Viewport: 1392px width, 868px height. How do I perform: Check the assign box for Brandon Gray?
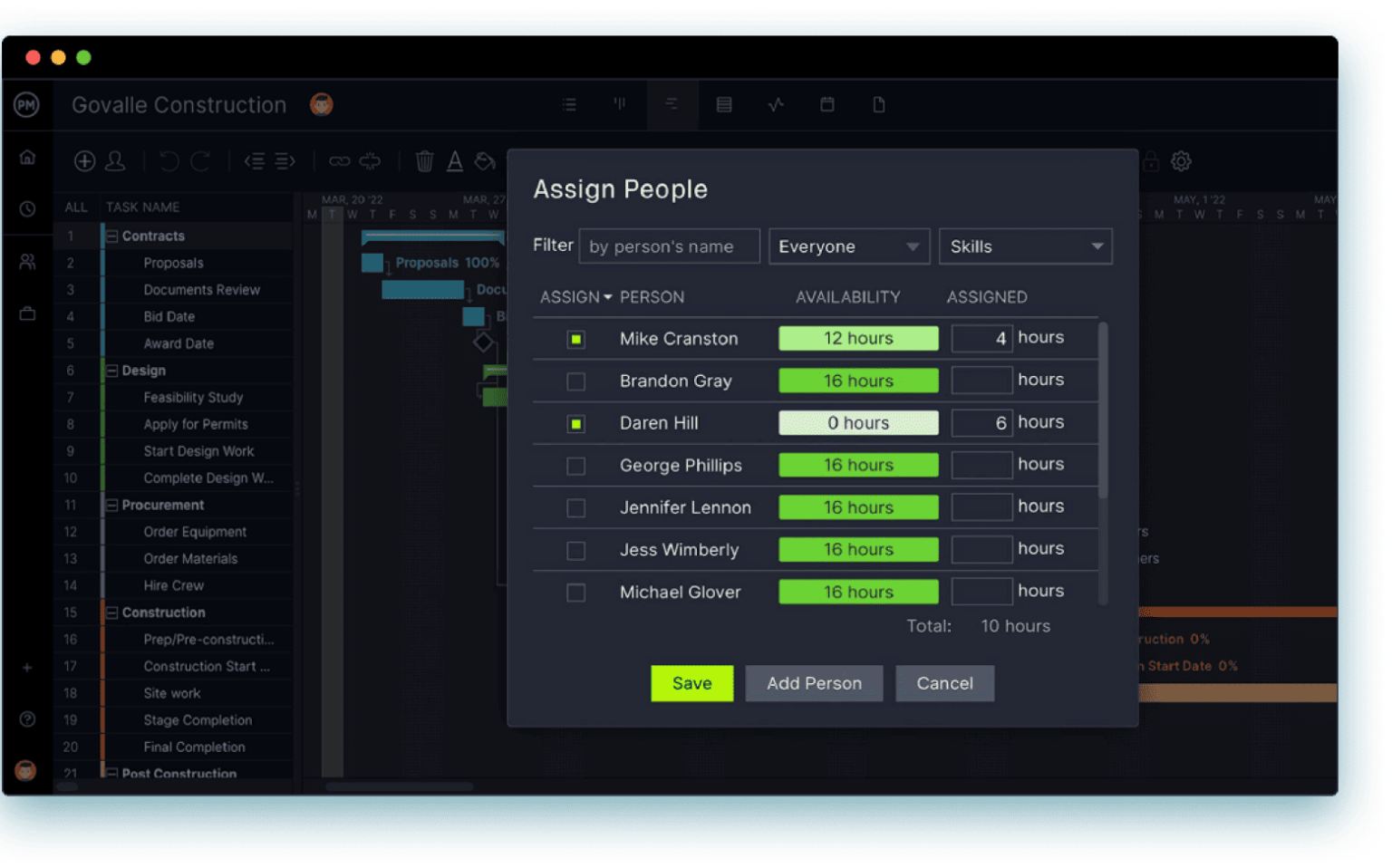(576, 381)
